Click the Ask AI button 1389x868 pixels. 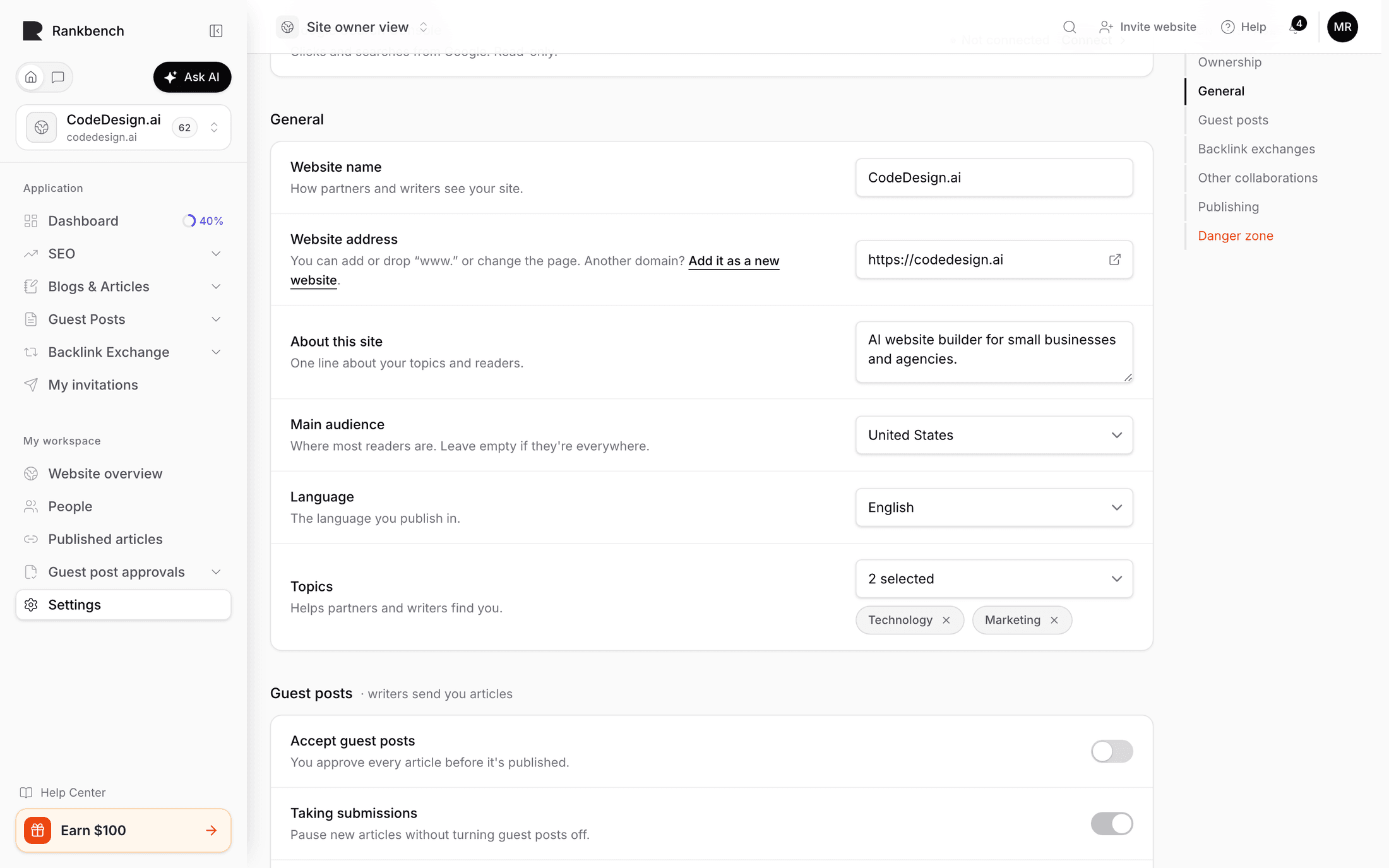[x=192, y=77]
